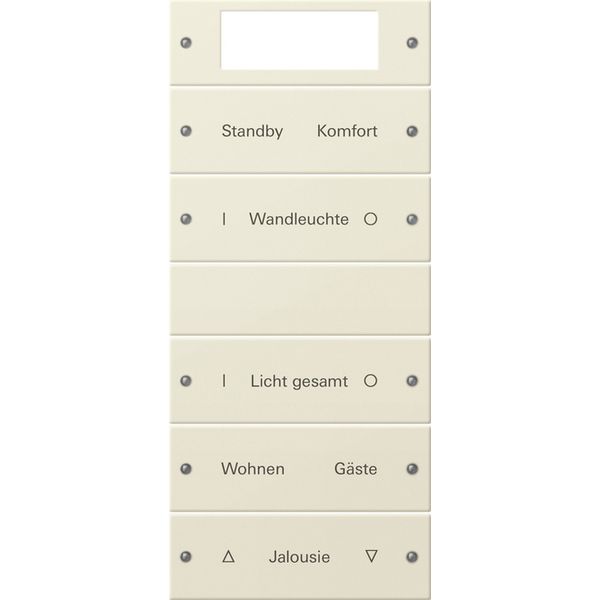Click the LED dot left of Wohnen
This screenshot has height=600, width=600.
(x=186, y=469)
